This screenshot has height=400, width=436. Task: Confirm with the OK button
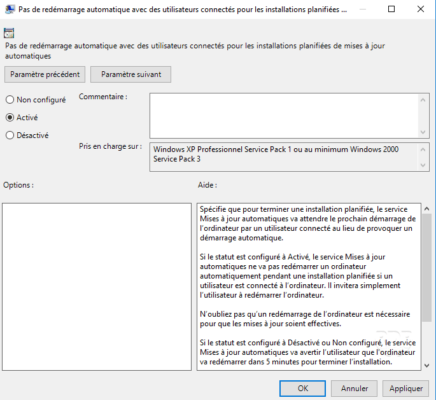coord(303,388)
